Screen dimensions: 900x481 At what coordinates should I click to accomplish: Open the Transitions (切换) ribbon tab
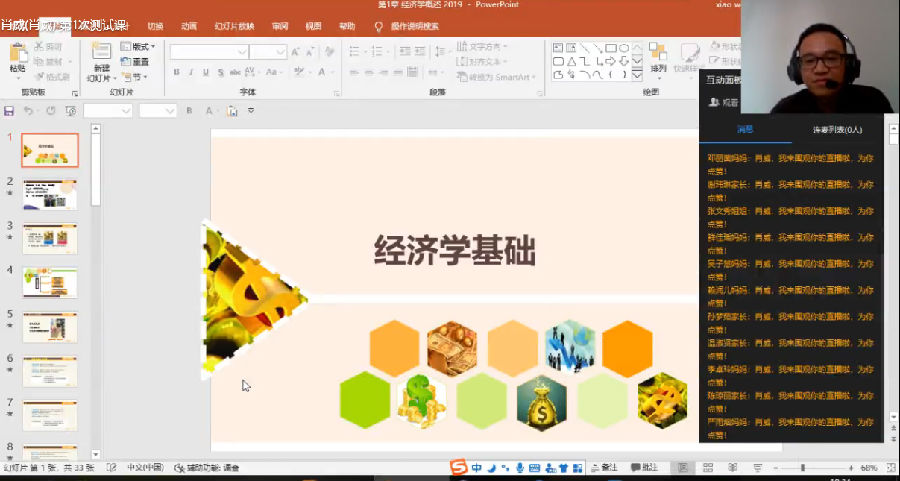click(156, 26)
